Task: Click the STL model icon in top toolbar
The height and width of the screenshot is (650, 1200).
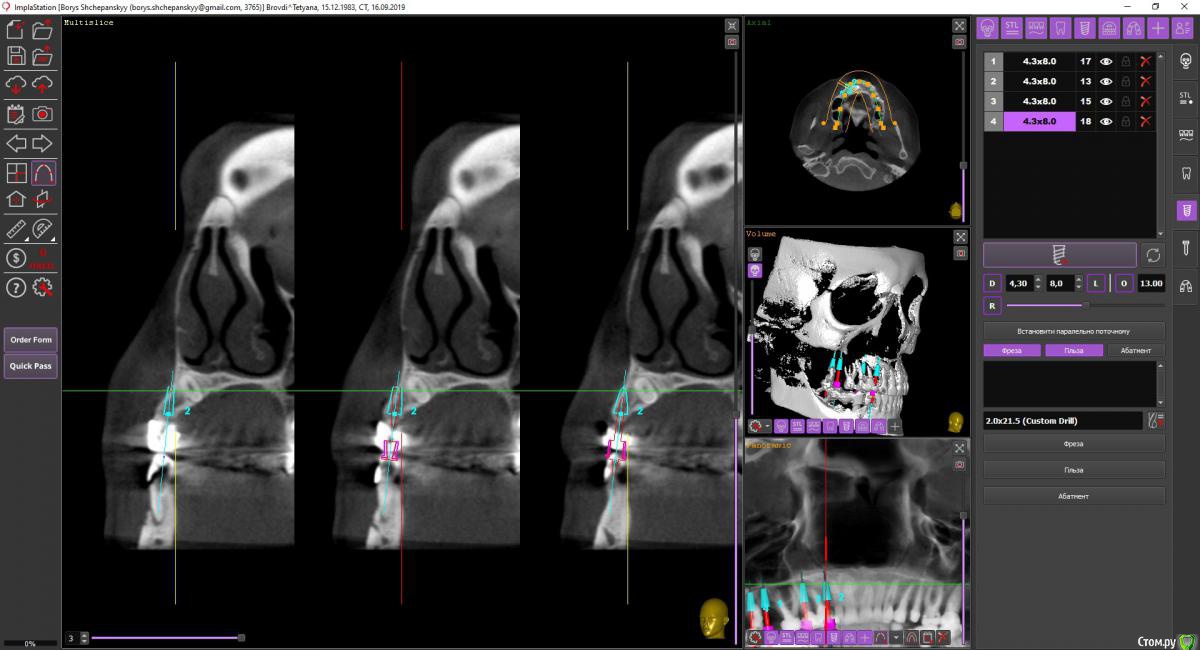Action: pos(1012,27)
